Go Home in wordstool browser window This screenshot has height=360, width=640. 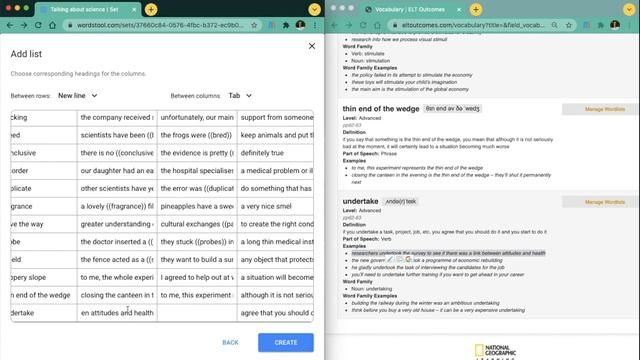tap(52, 25)
